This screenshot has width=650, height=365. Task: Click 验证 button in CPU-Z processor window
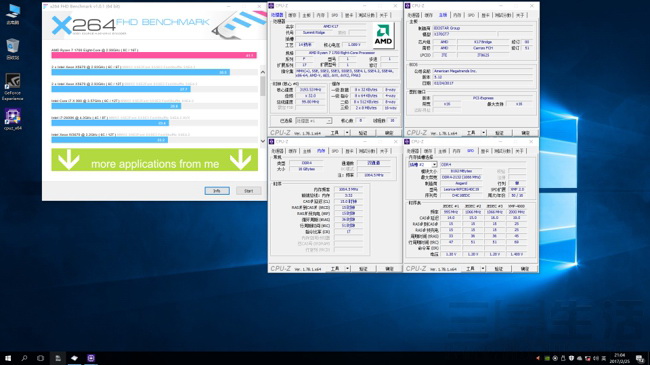363,133
